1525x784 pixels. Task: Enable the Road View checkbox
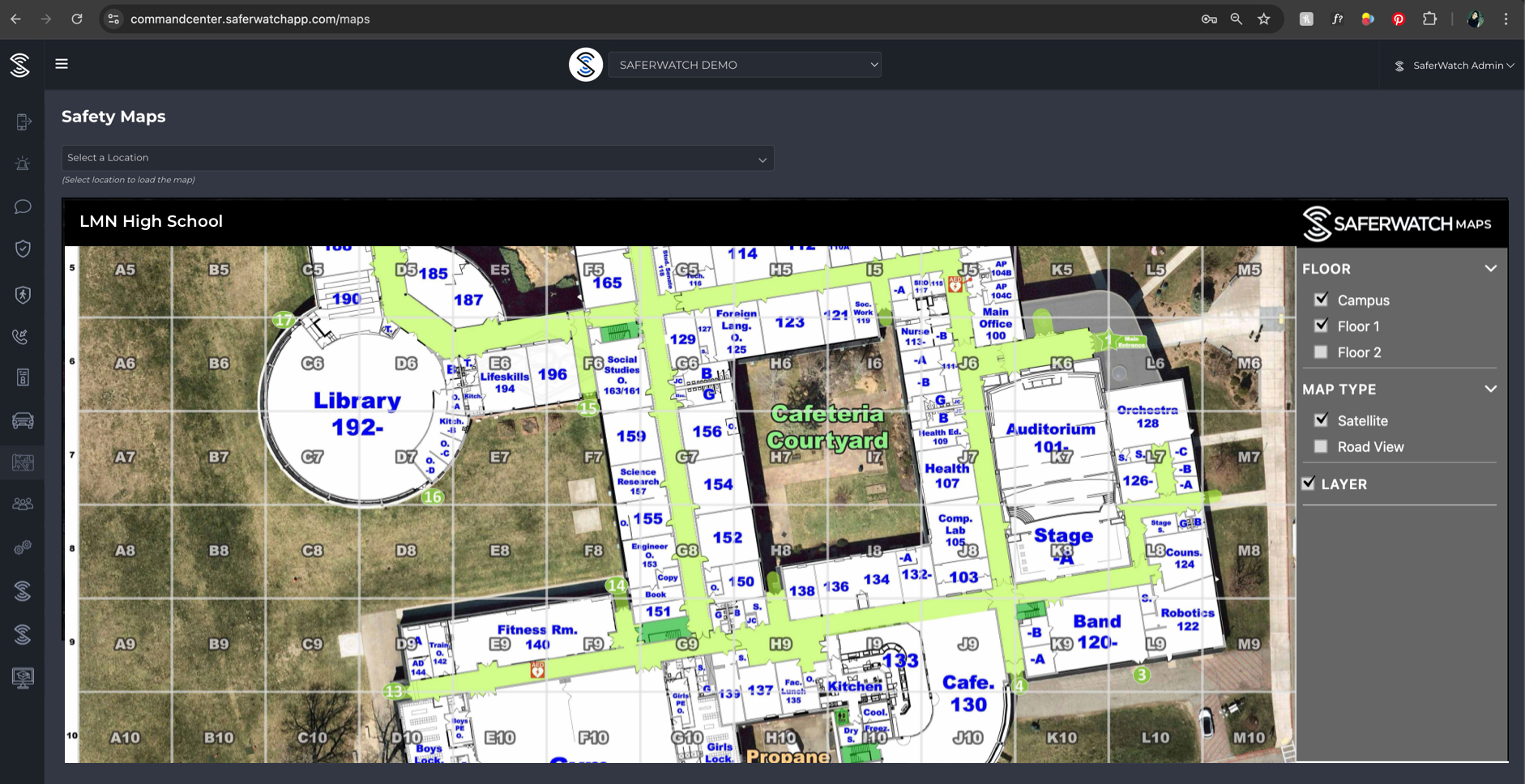point(1321,446)
